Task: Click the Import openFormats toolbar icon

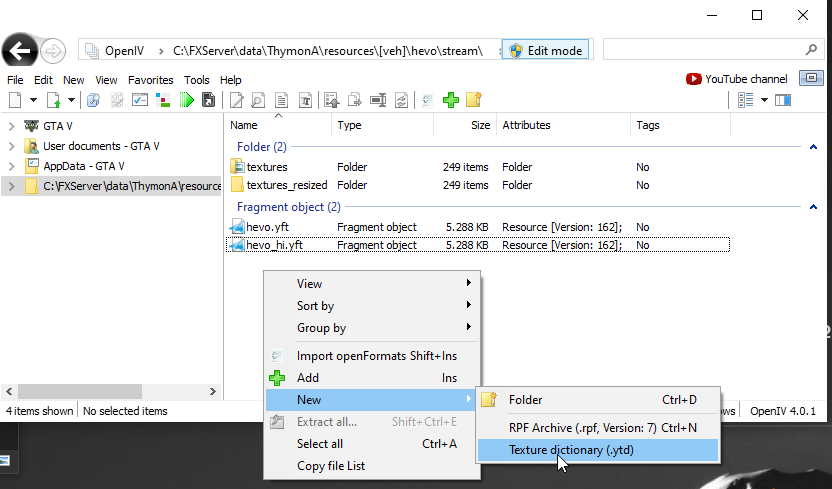Action: 427,100
